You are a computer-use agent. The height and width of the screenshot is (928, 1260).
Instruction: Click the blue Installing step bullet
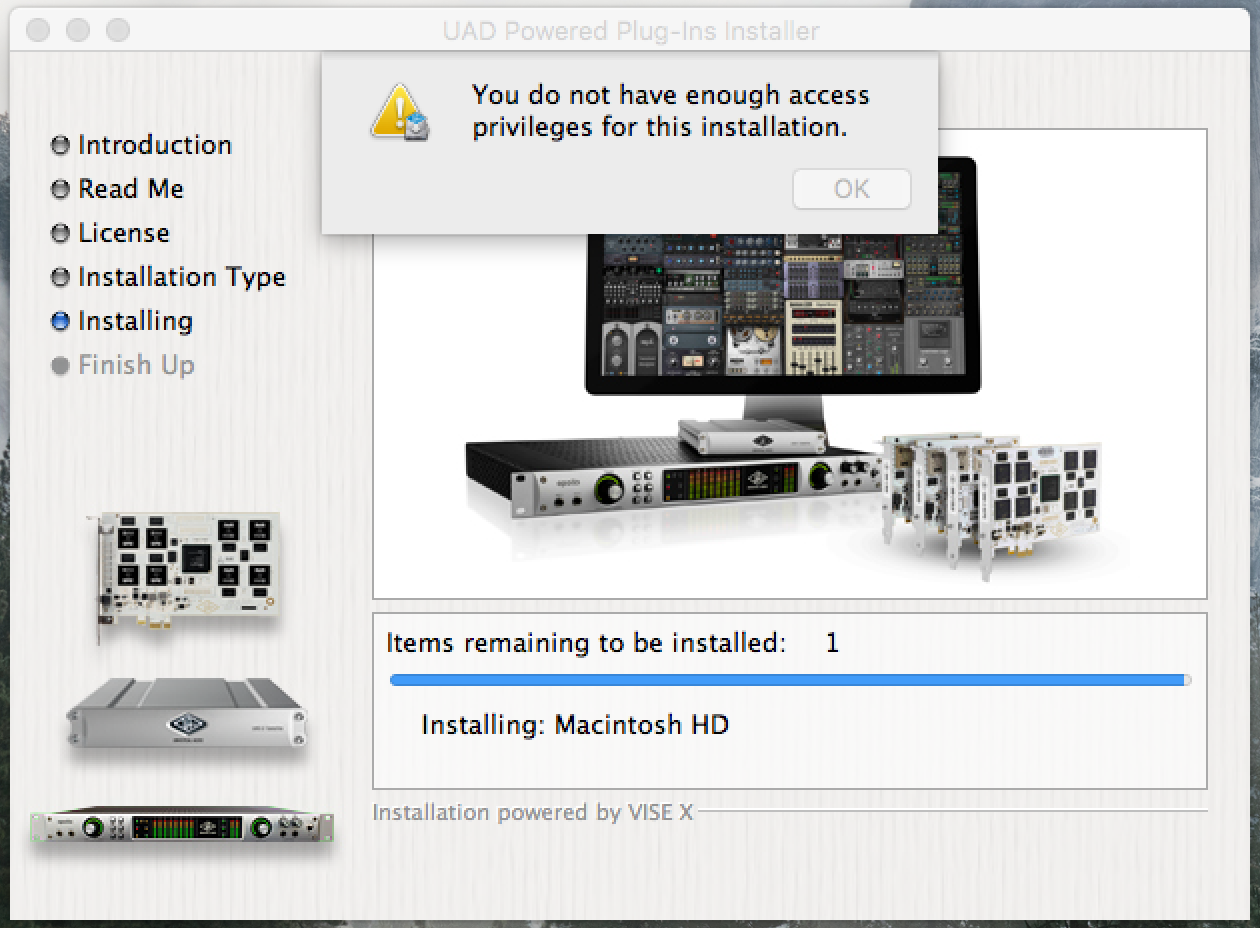point(61,321)
